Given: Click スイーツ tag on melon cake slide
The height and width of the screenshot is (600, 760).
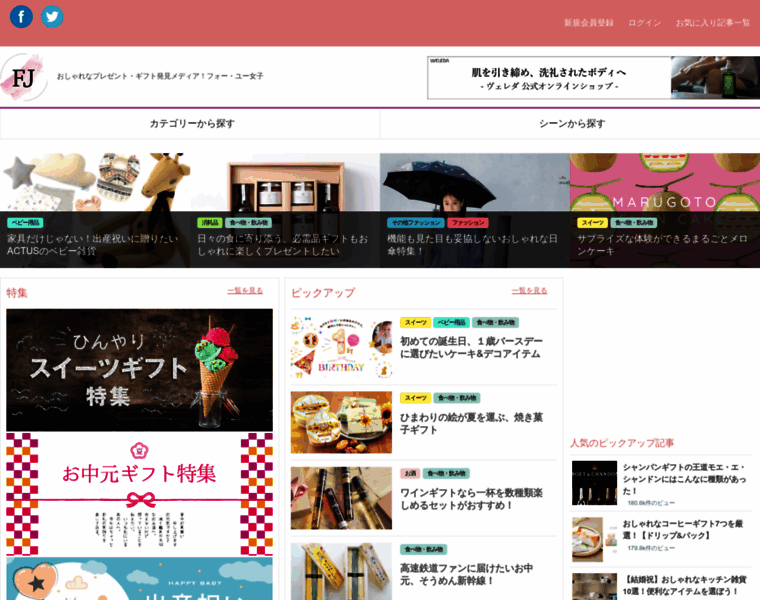Looking at the screenshot, I should [592, 222].
